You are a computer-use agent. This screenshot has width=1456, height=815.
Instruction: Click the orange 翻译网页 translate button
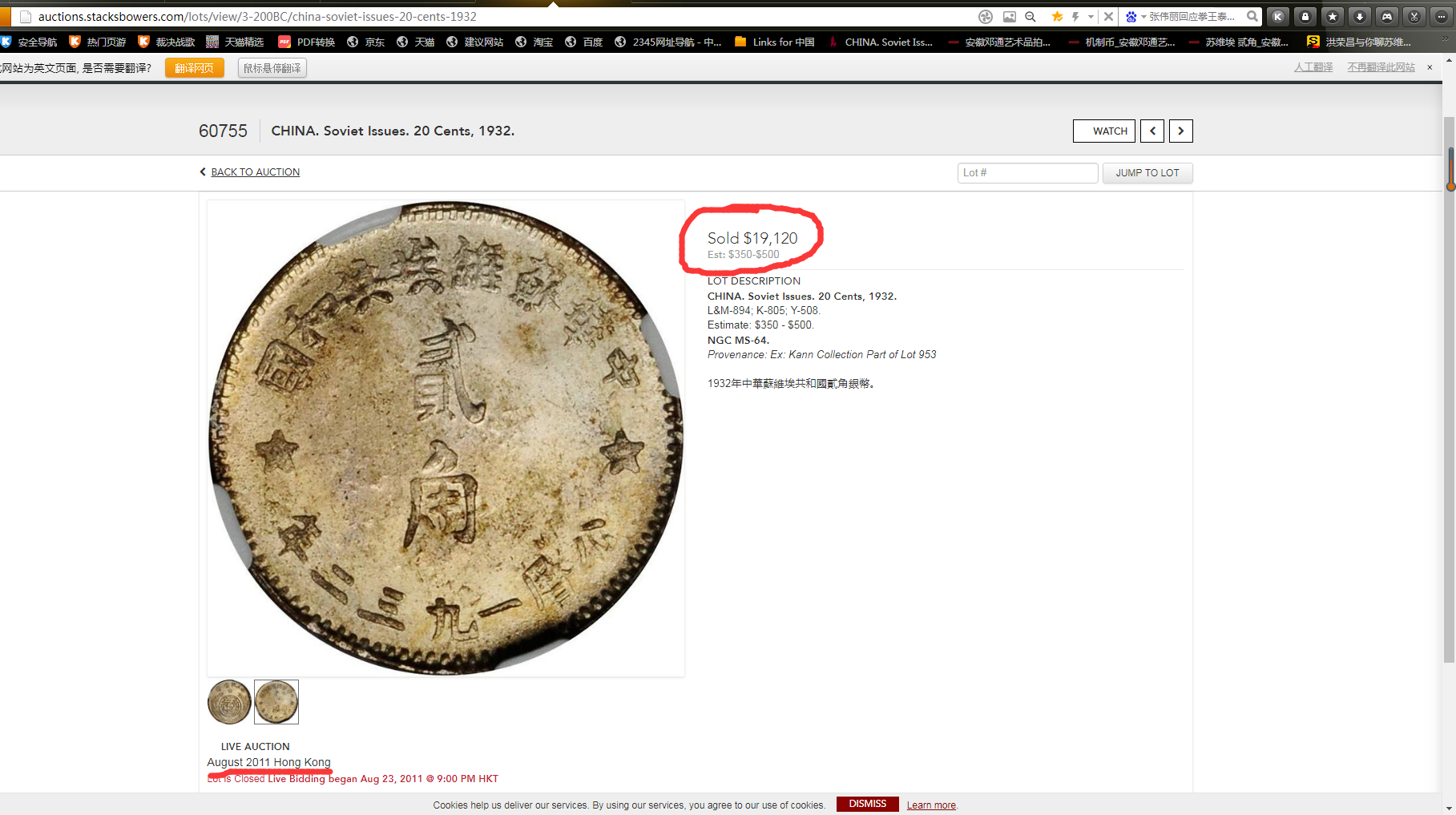[x=194, y=68]
